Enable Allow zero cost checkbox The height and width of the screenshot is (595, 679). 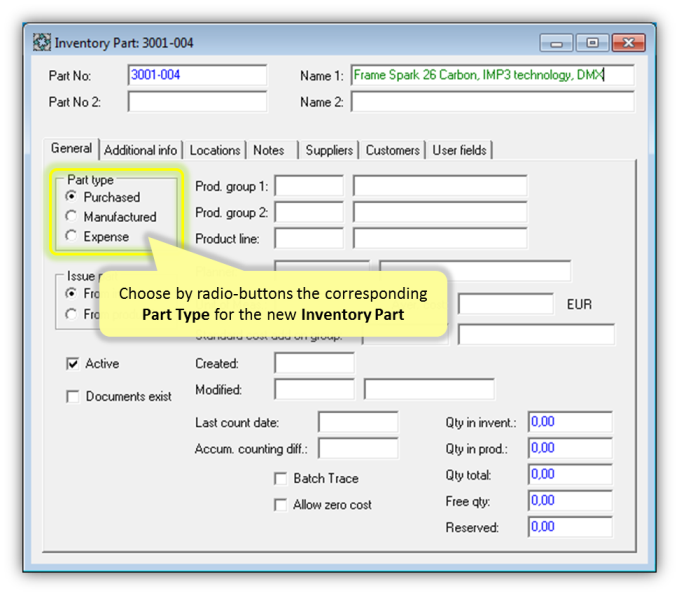tap(280, 505)
